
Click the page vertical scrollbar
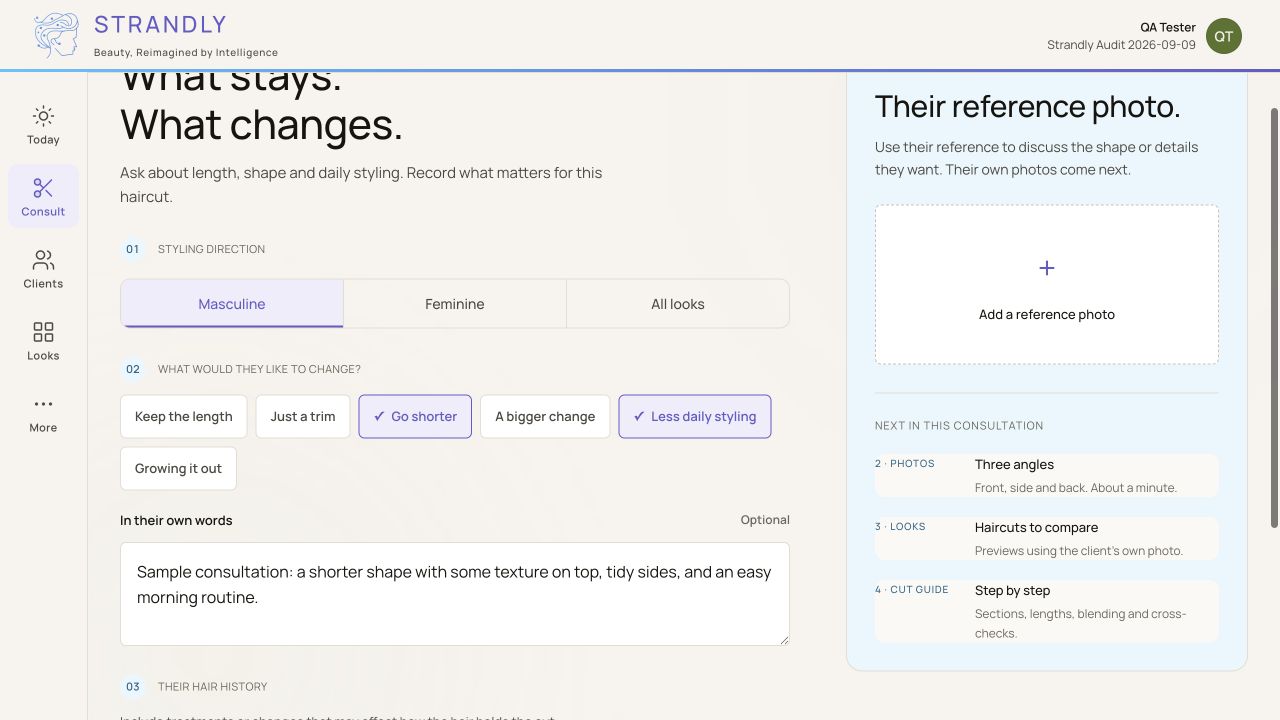pyautogui.click(x=1274, y=318)
